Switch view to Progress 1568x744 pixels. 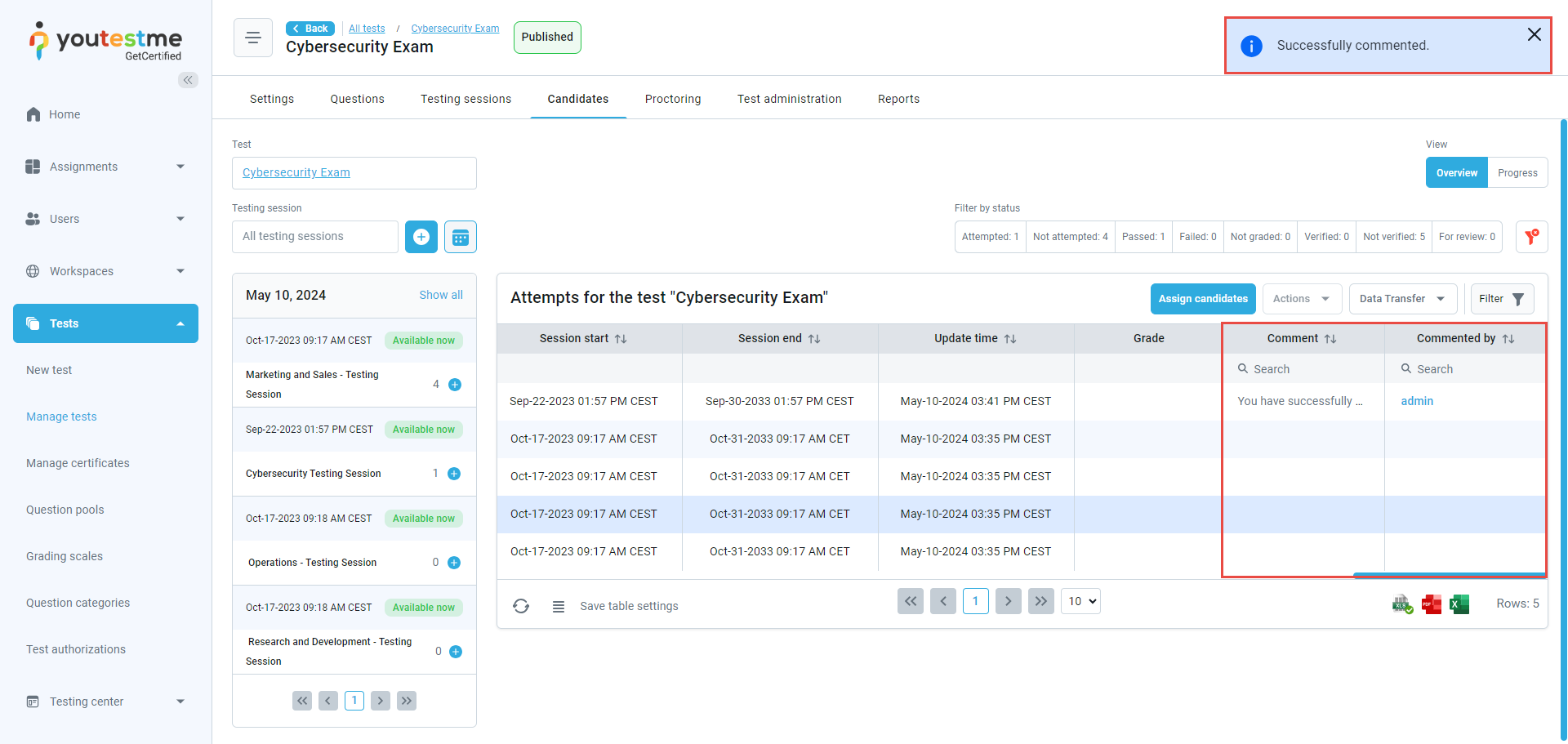(x=1517, y=172)
